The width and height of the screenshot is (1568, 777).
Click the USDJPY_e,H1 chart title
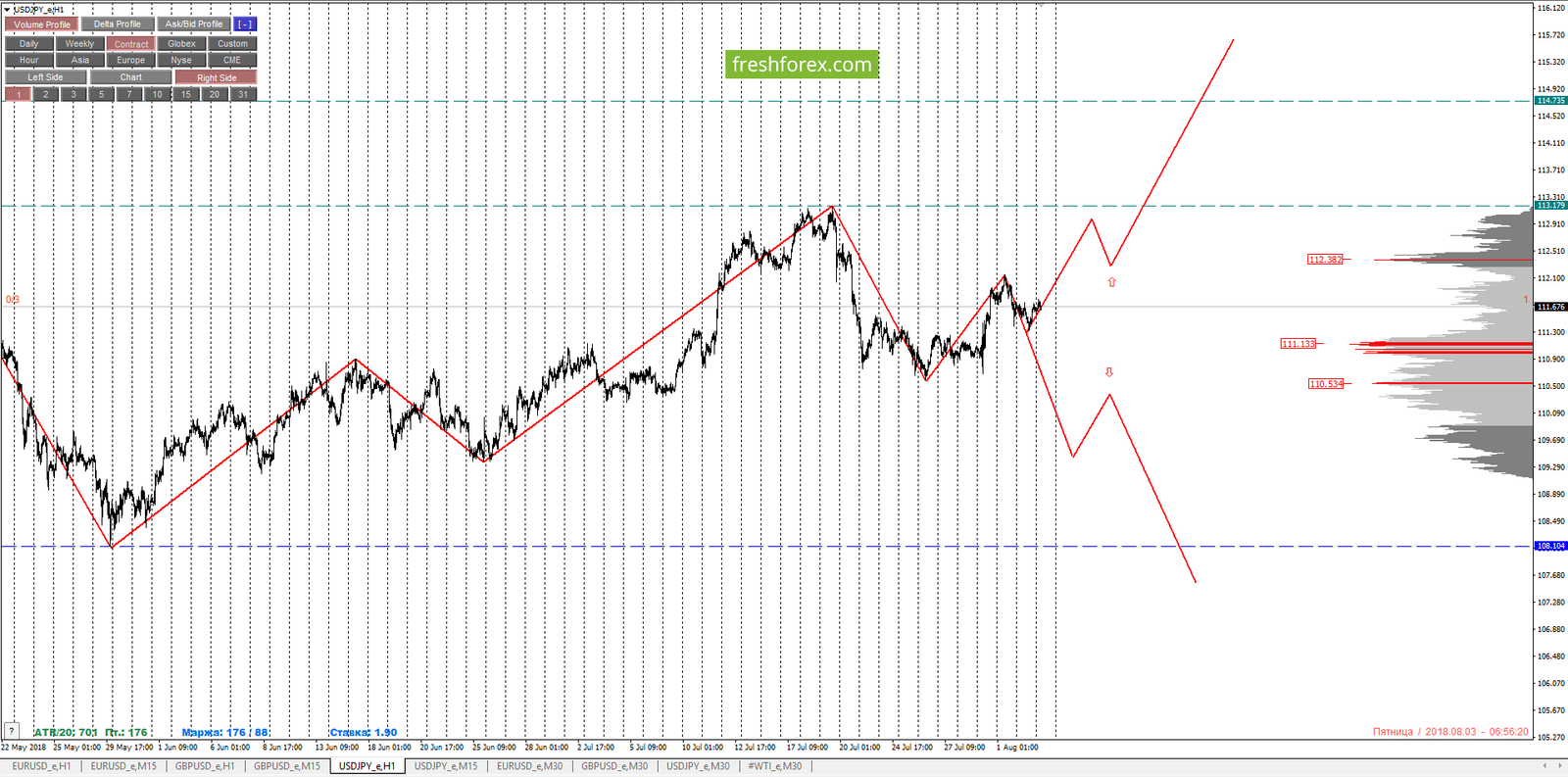point(39,9)
